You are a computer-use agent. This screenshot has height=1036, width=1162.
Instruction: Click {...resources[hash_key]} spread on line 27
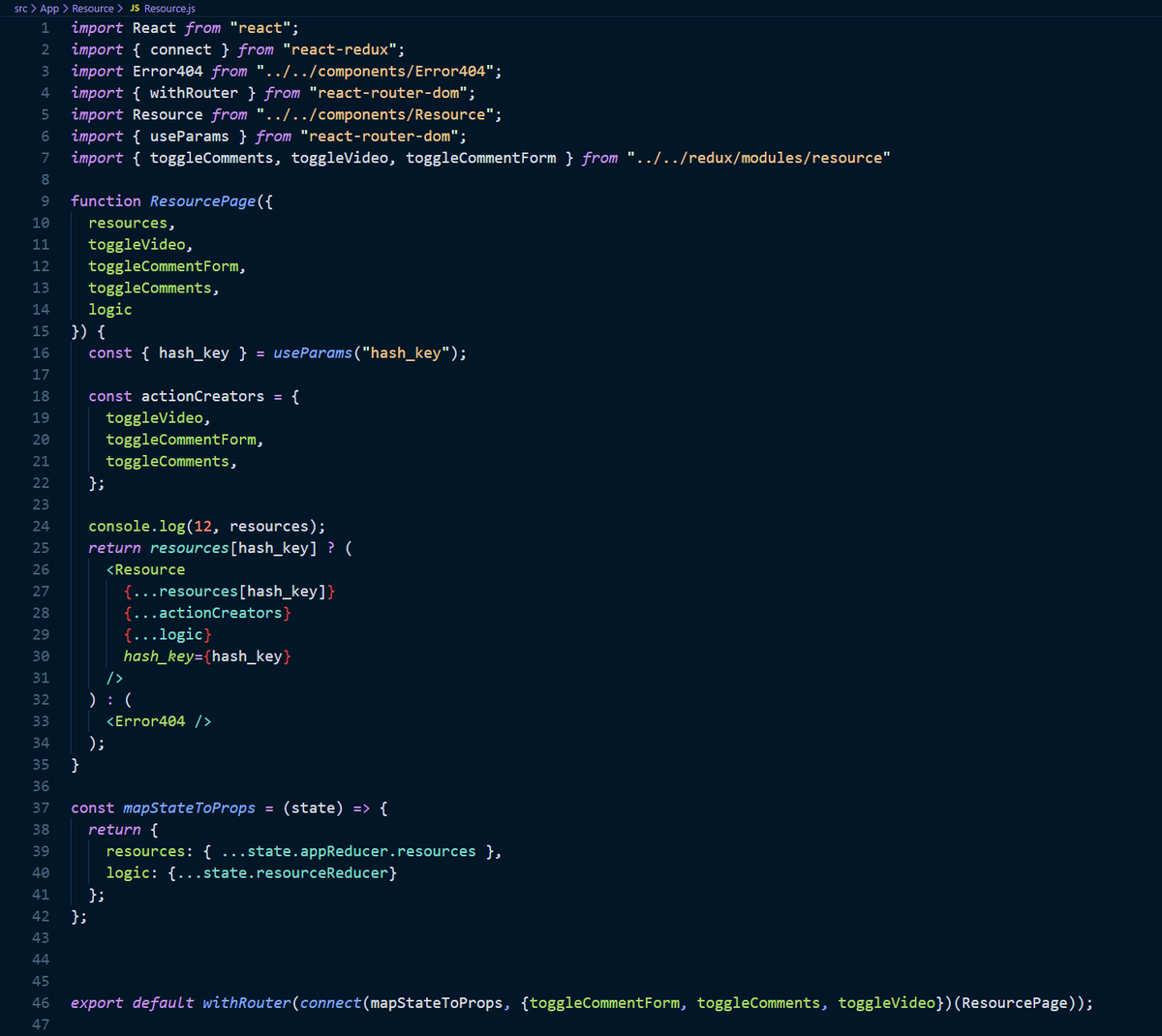[229, 592]
